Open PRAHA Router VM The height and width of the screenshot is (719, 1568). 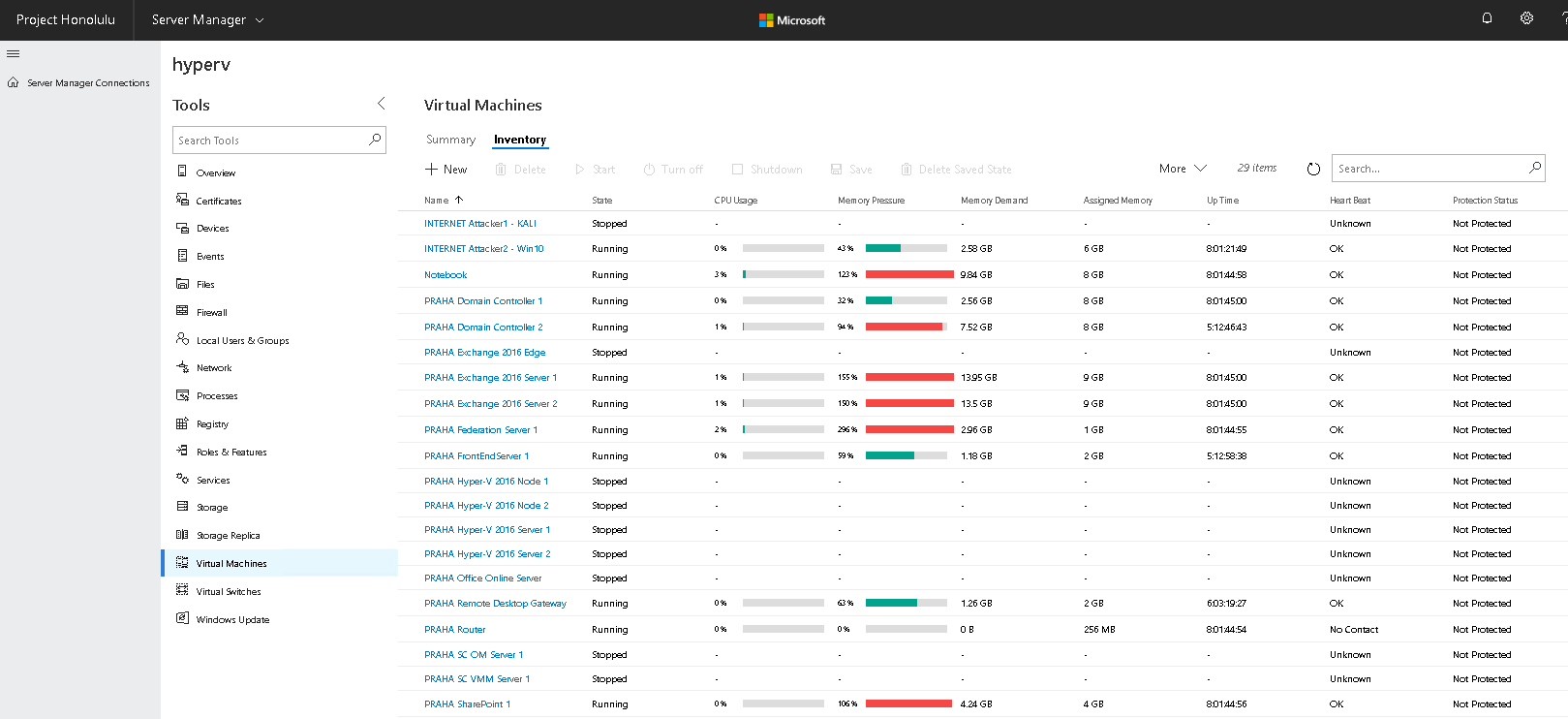point(454,629)
